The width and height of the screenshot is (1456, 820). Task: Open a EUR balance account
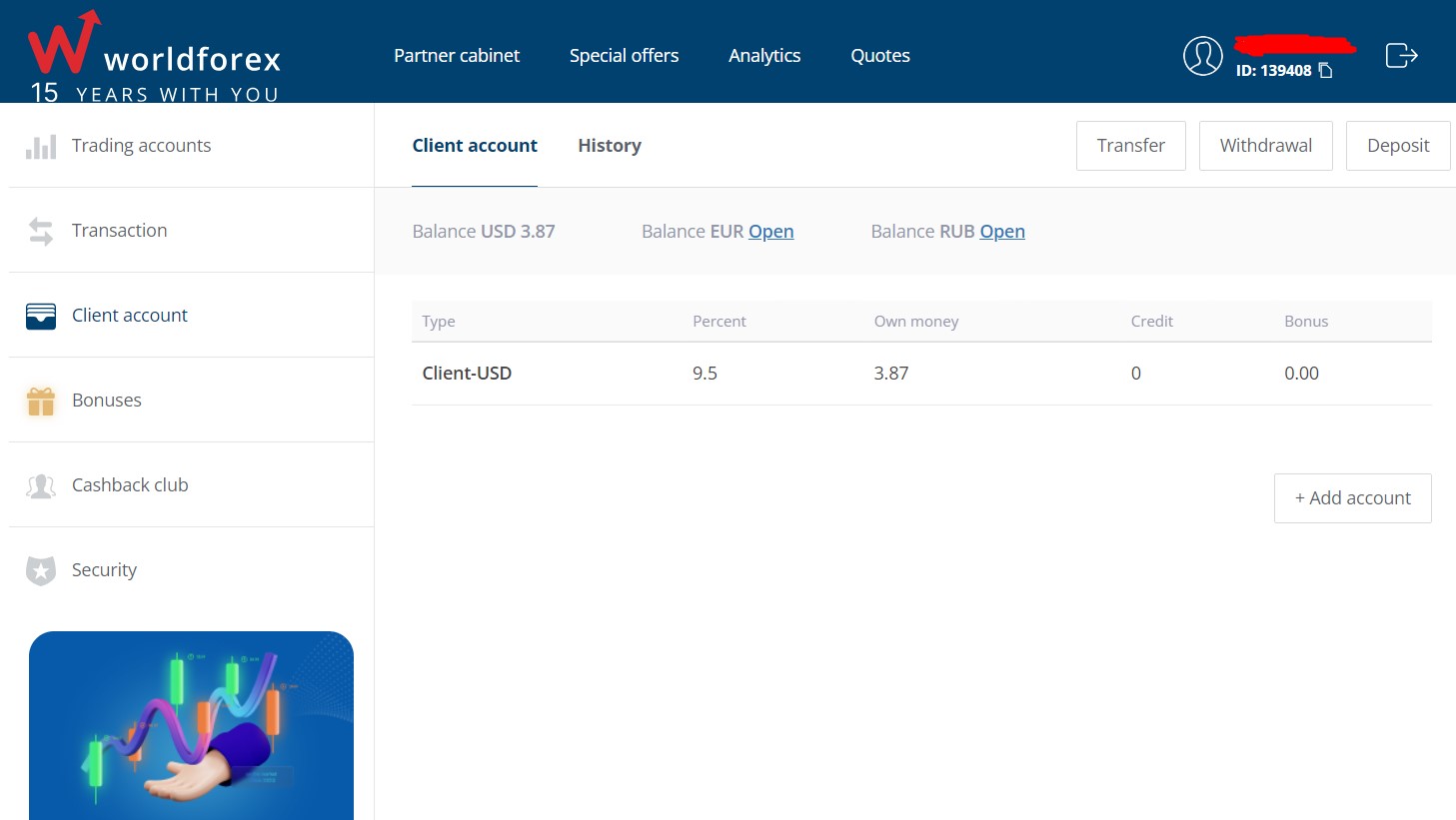(x=770, y=231)
